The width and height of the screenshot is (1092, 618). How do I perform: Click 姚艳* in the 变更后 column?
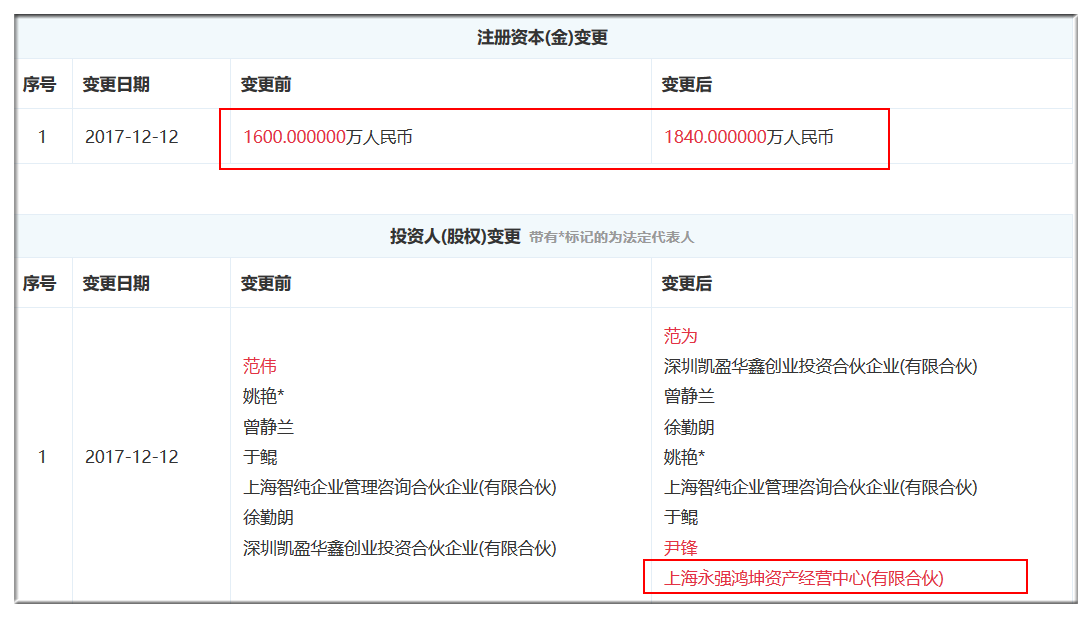[x=685, y=457]
